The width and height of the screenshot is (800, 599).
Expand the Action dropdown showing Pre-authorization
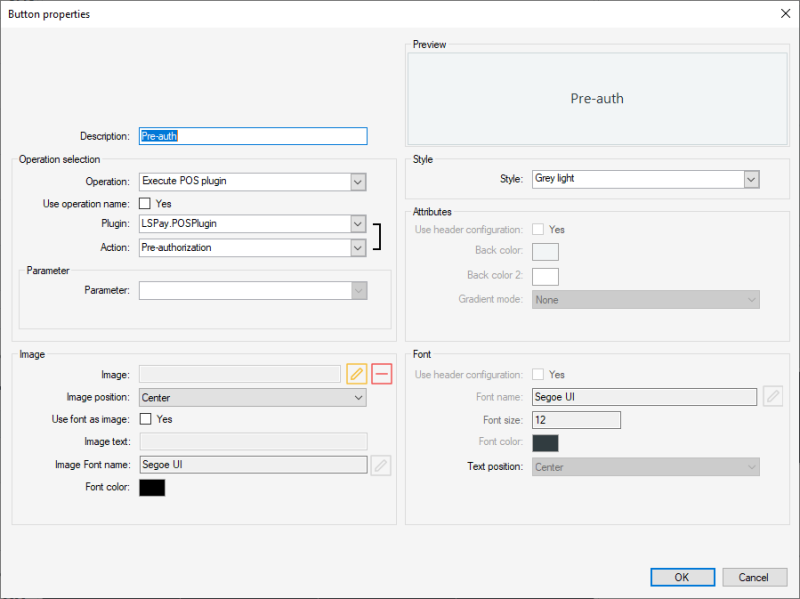(x=358, y=248)
